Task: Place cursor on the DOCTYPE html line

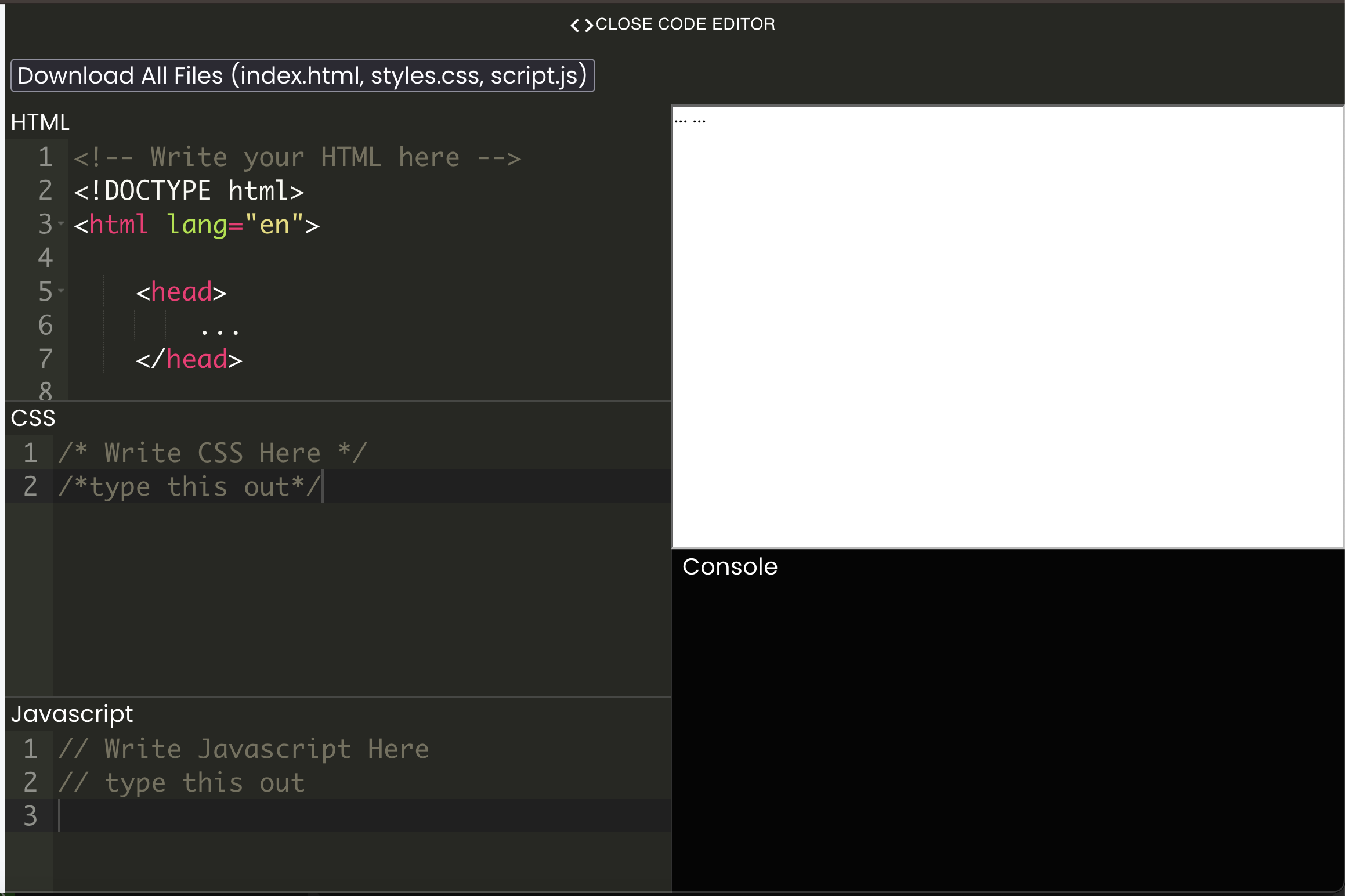Action: tap(189, 191)
